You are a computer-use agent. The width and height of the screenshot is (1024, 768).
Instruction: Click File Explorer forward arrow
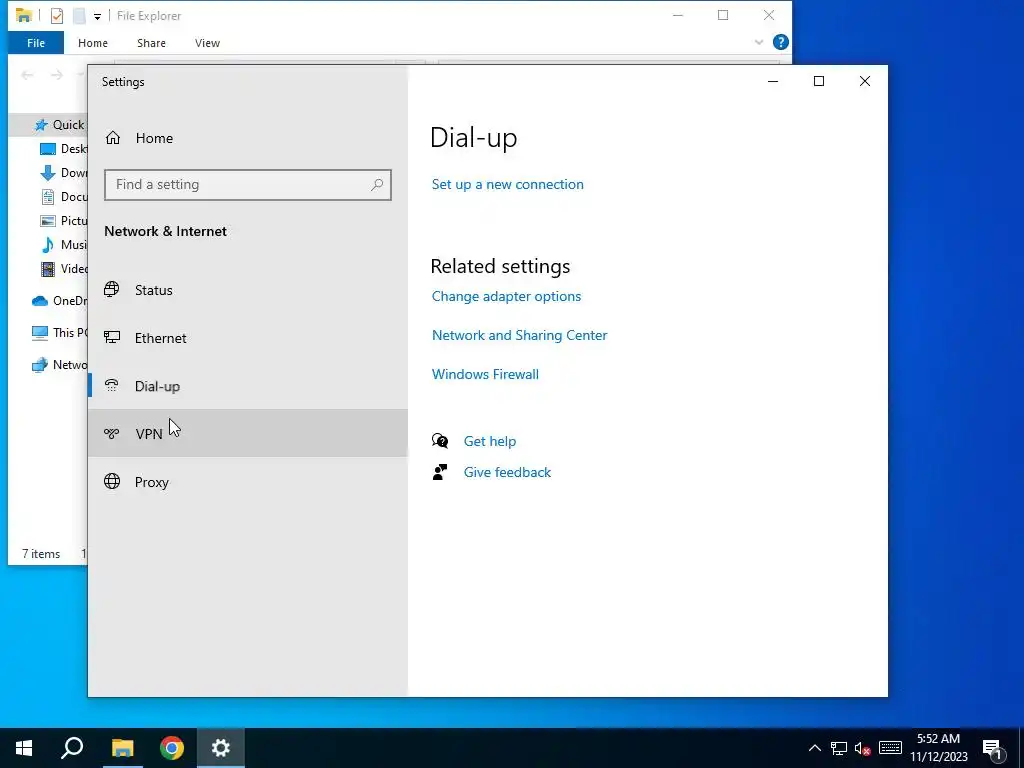[57, 75]
